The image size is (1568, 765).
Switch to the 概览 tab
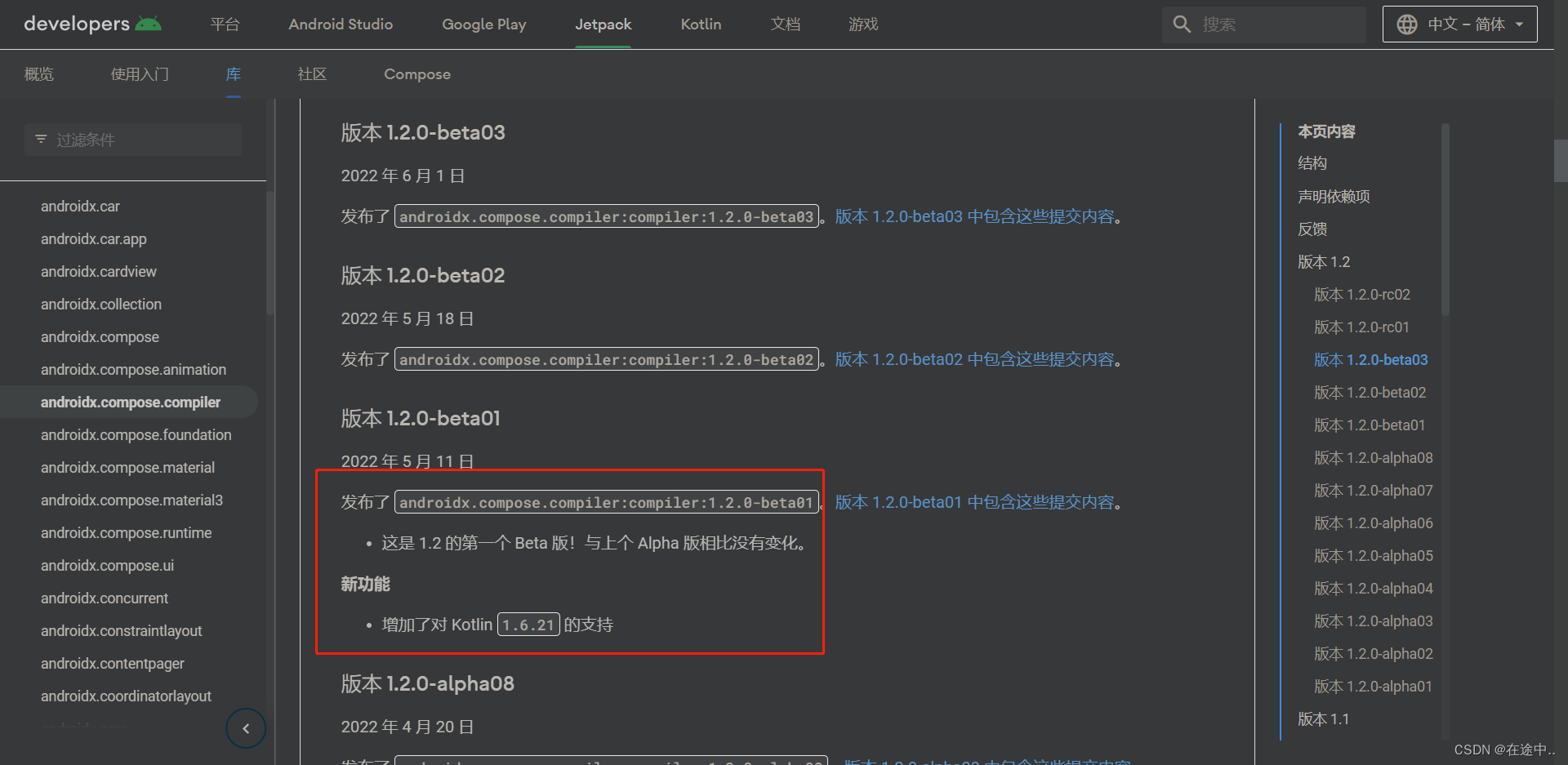[x=39, y=74]
